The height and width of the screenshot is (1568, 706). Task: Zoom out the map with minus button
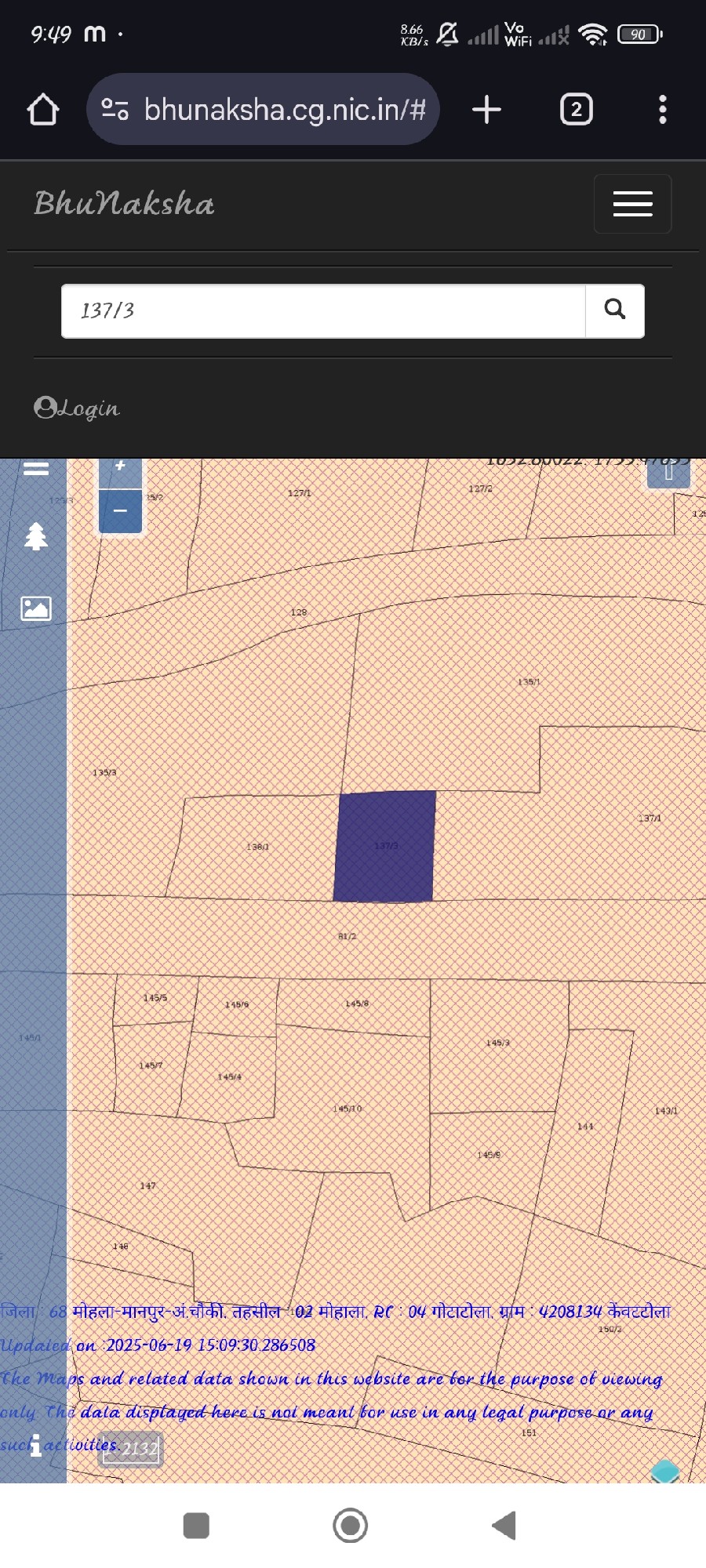coord(120,511)
